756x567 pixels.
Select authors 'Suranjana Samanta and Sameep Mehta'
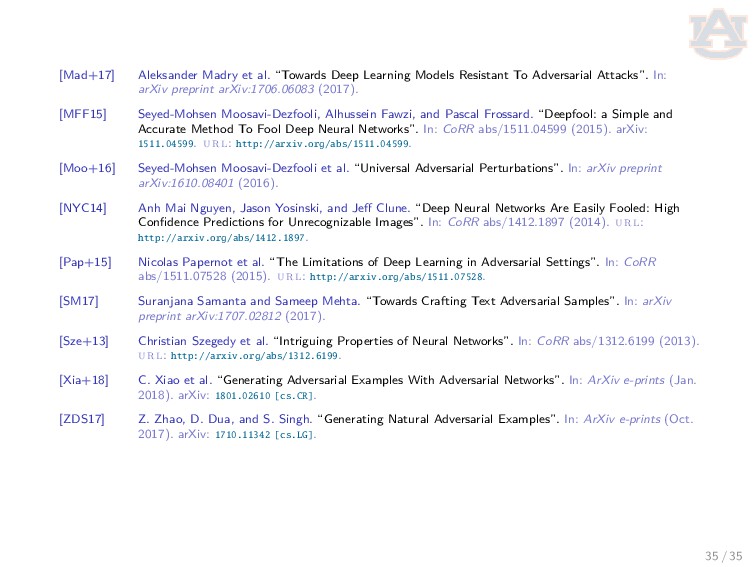[248, 301]
